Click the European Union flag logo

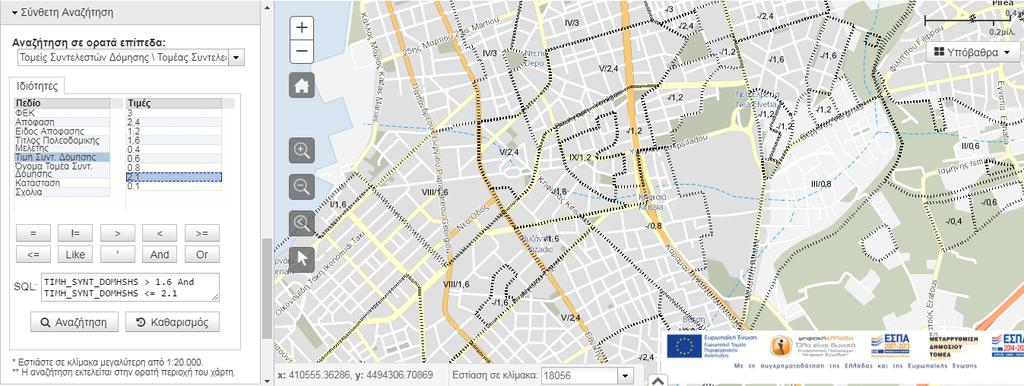tap(685, 346)
